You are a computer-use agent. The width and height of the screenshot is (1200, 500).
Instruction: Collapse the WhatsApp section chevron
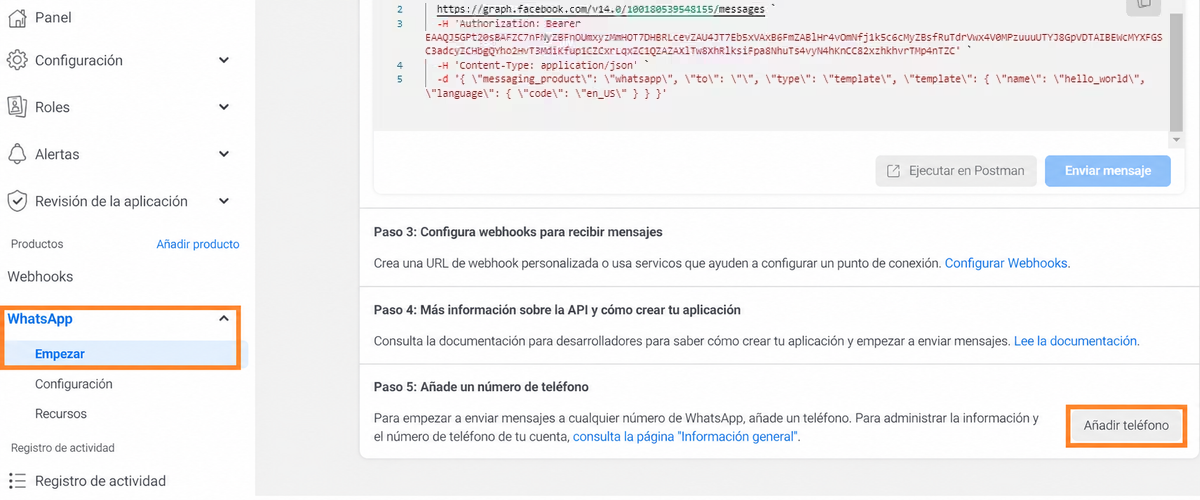pos(224,319)
